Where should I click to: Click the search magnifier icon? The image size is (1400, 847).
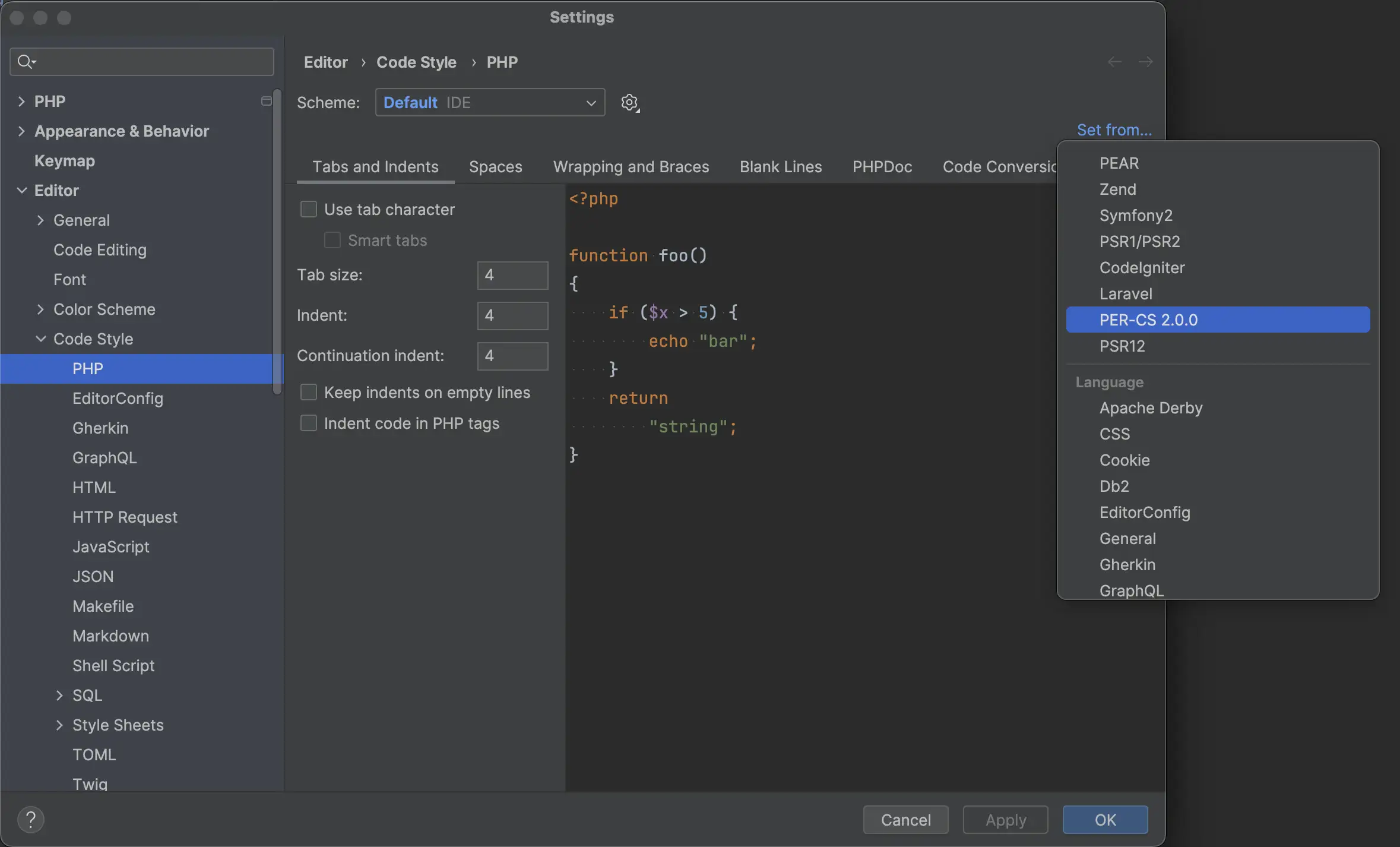[x=26, y=62]
